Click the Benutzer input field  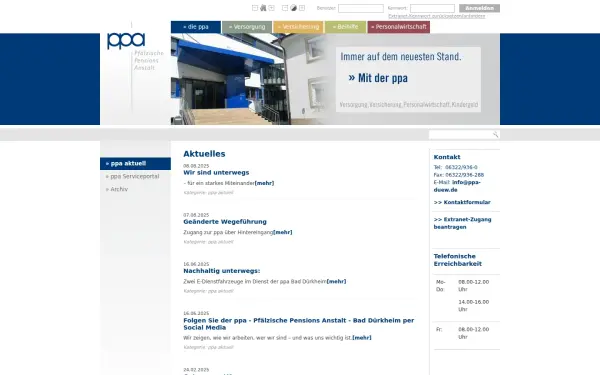pyautogui.click(x=361, y=8)
